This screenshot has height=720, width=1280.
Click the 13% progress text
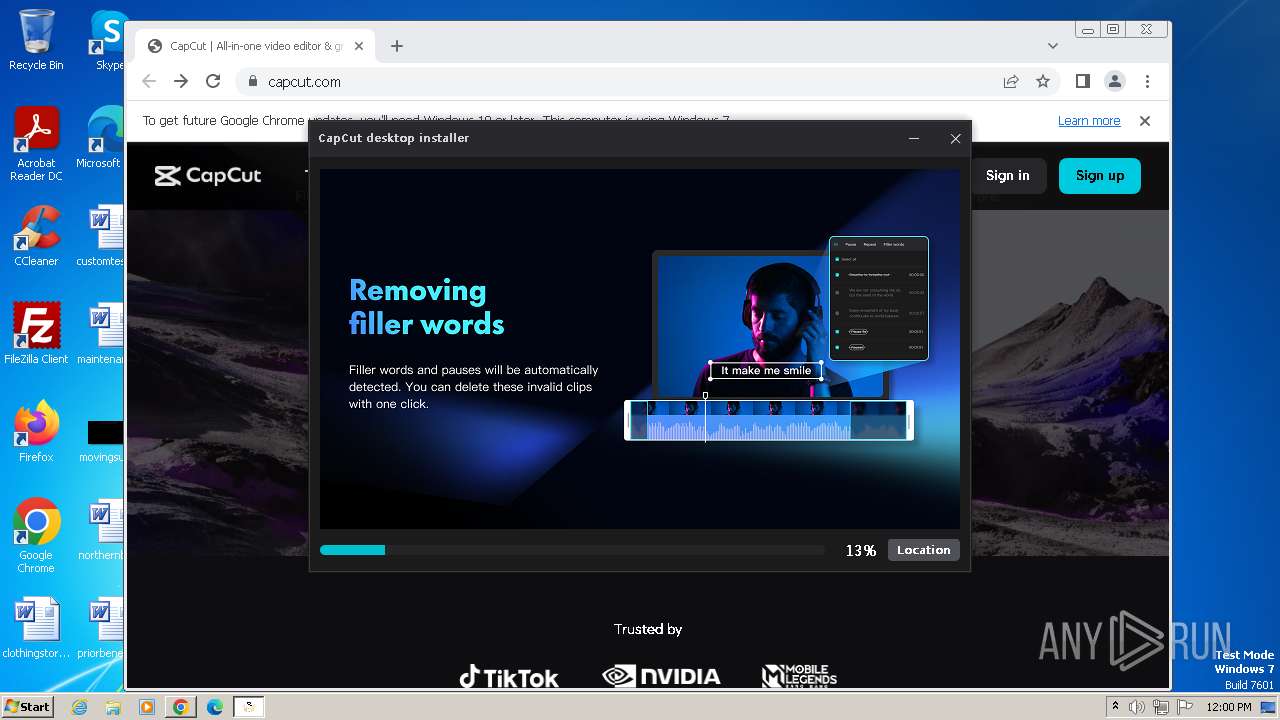pos(861,550)
